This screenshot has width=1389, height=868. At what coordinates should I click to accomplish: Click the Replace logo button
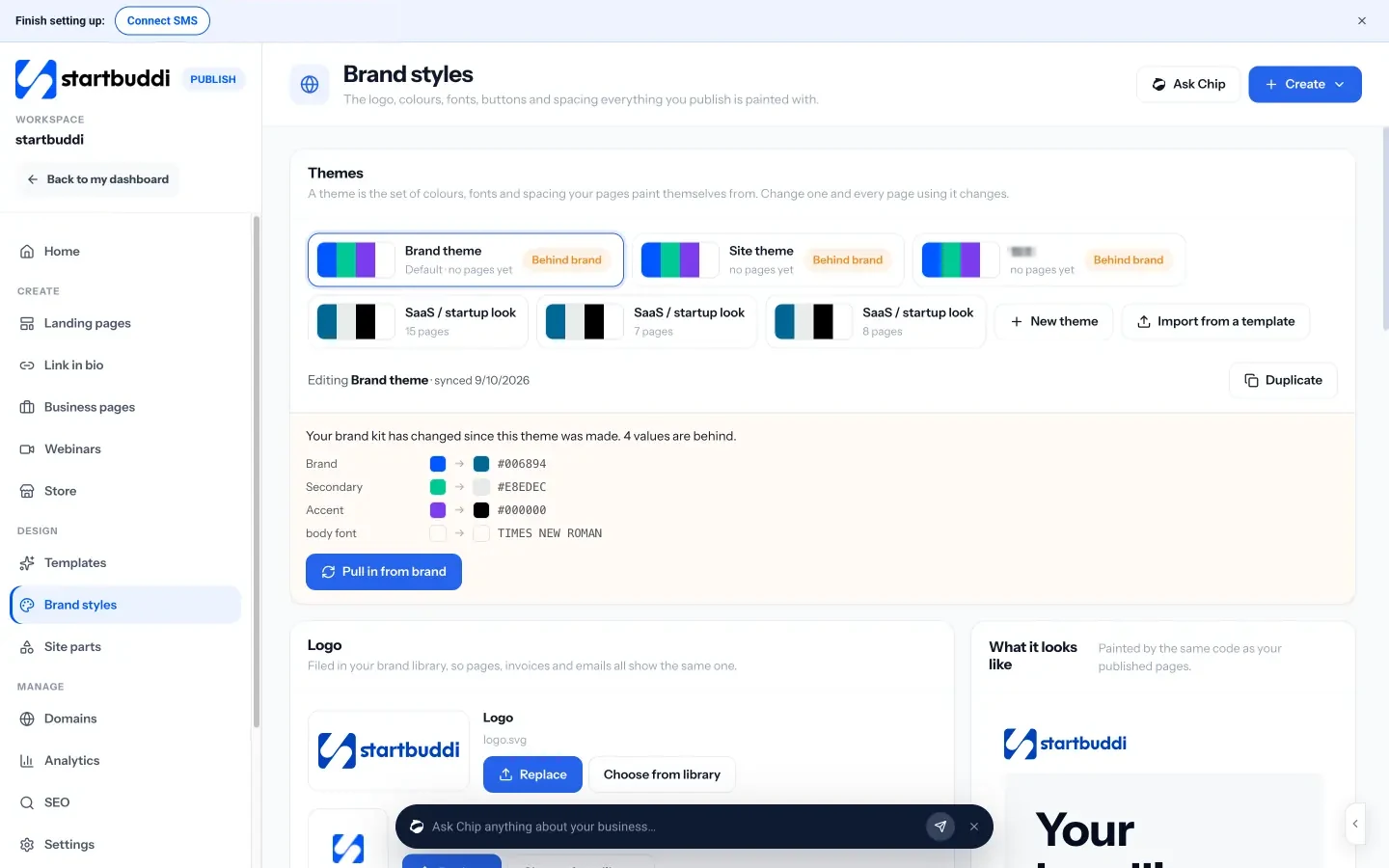click(x=532, y=774)
